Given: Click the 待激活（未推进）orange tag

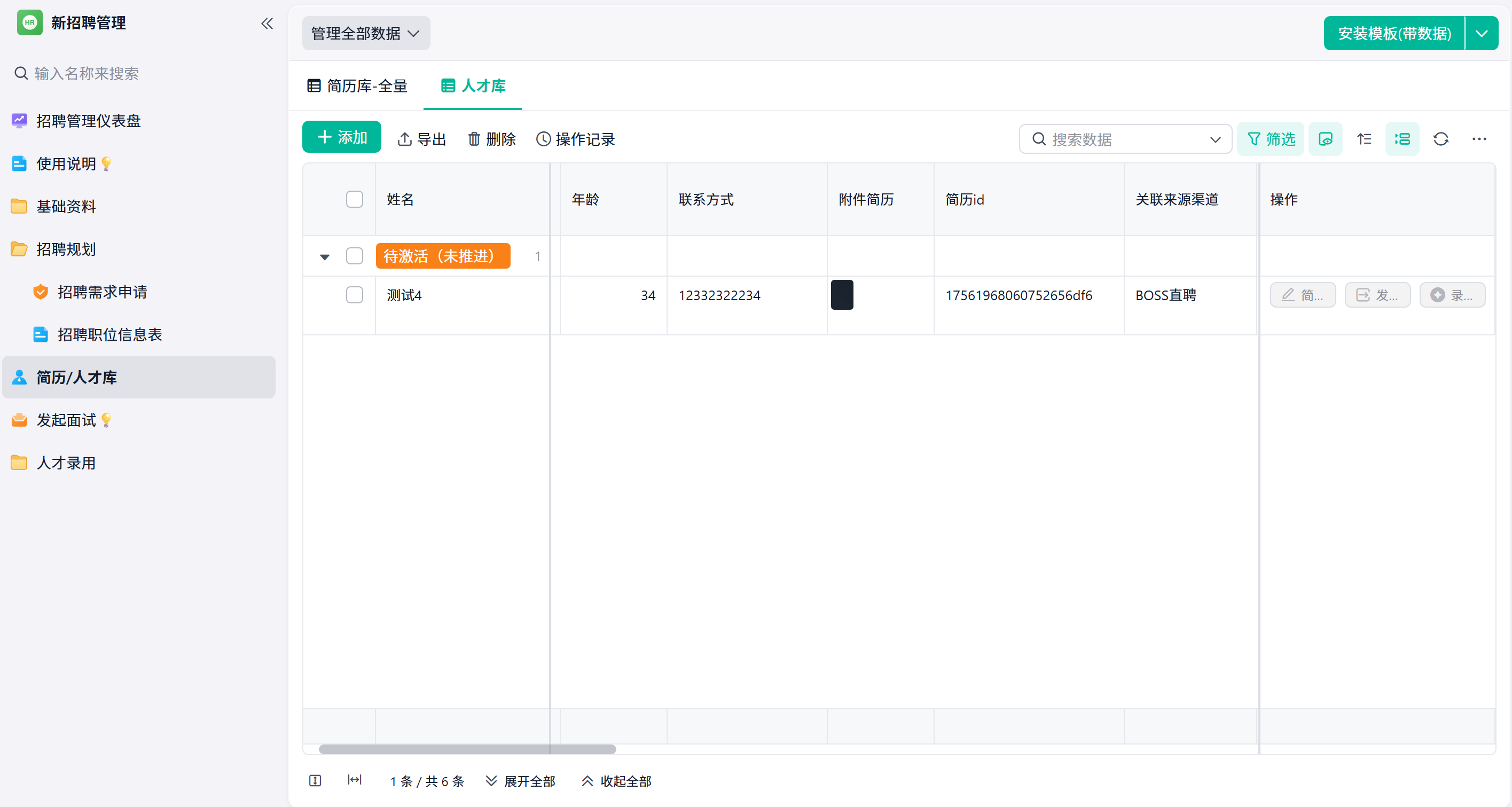Looking at the screenshot, I should [x=443, y=256].
